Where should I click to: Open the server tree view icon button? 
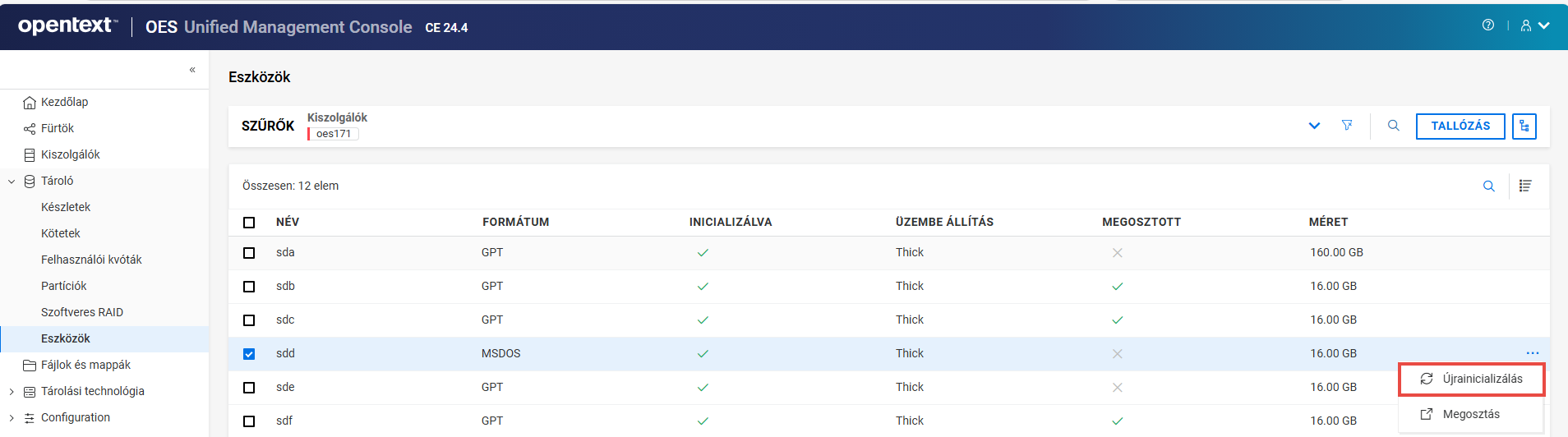click(x=1524, y=126)
